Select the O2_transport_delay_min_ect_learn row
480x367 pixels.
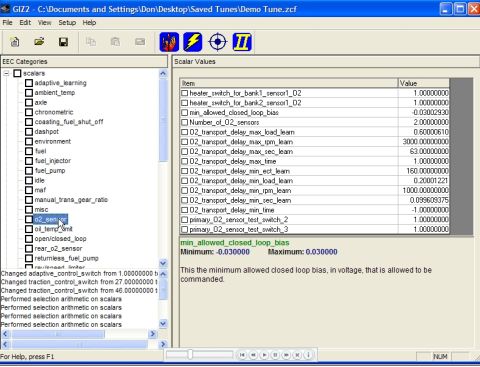315,171
